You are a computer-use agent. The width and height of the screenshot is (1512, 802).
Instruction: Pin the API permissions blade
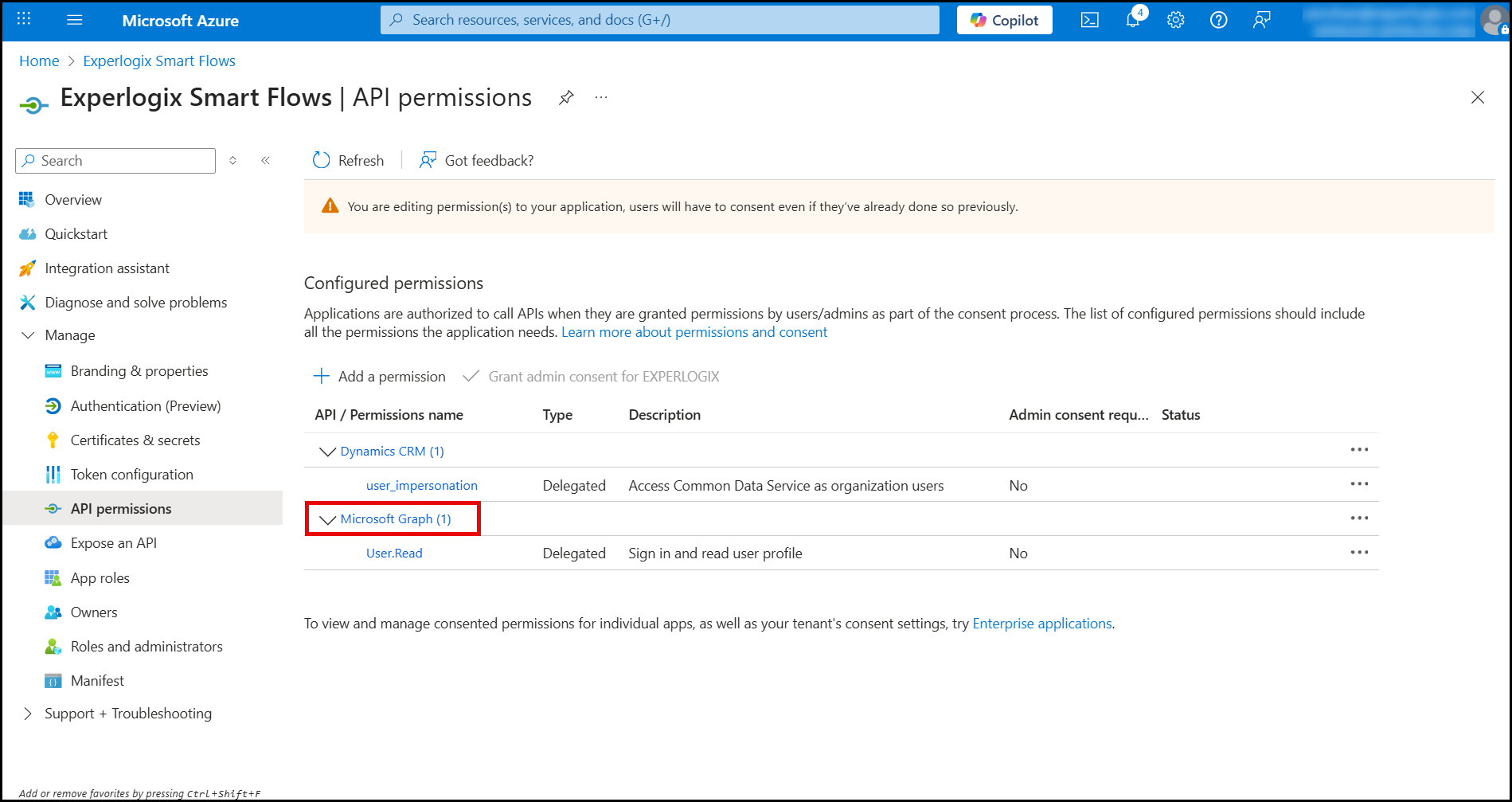click(x=566, y=98)
